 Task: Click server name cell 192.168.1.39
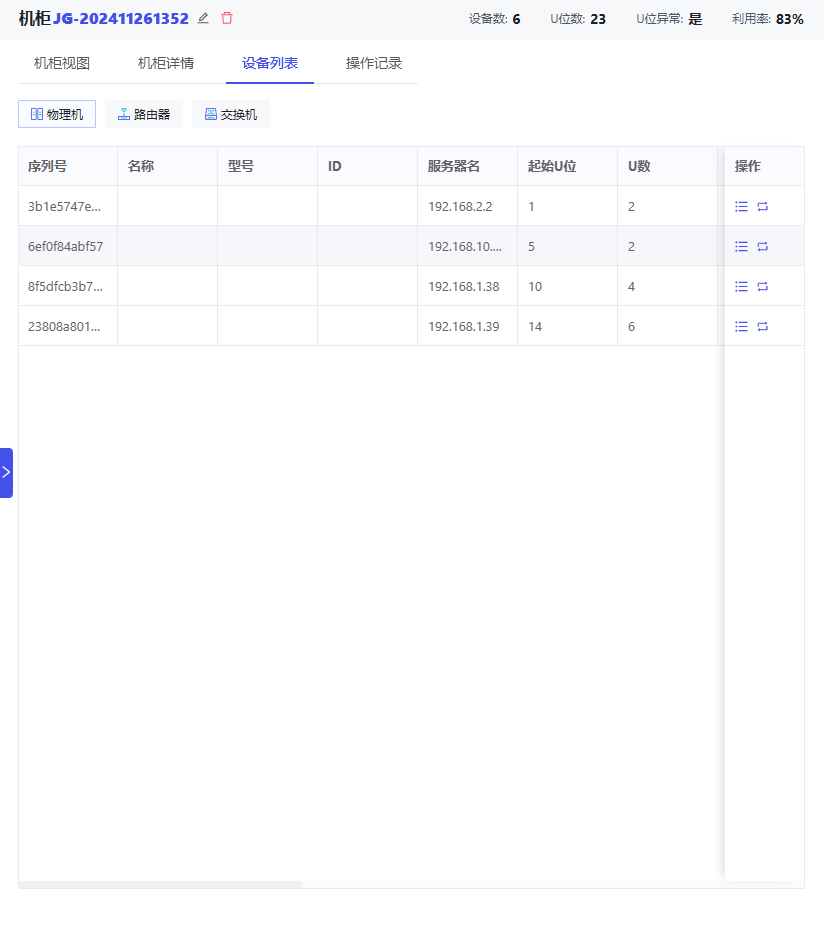coord(467,326)
